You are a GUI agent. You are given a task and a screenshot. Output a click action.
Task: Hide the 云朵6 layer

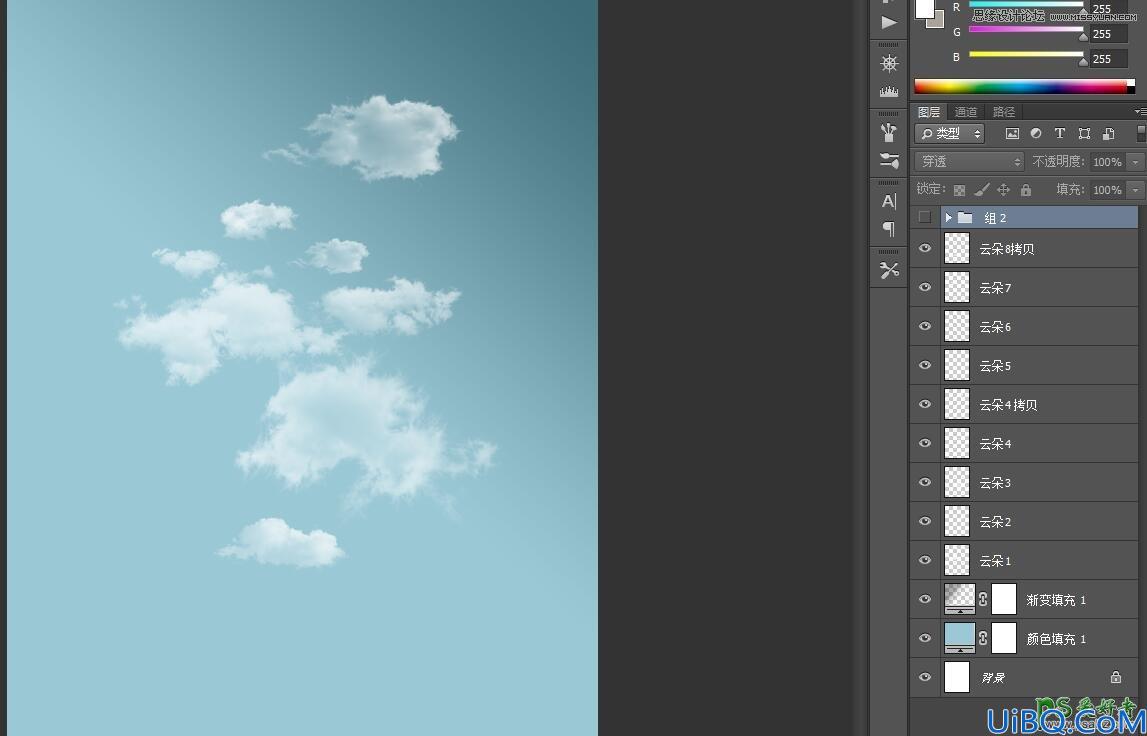[925, 326]
